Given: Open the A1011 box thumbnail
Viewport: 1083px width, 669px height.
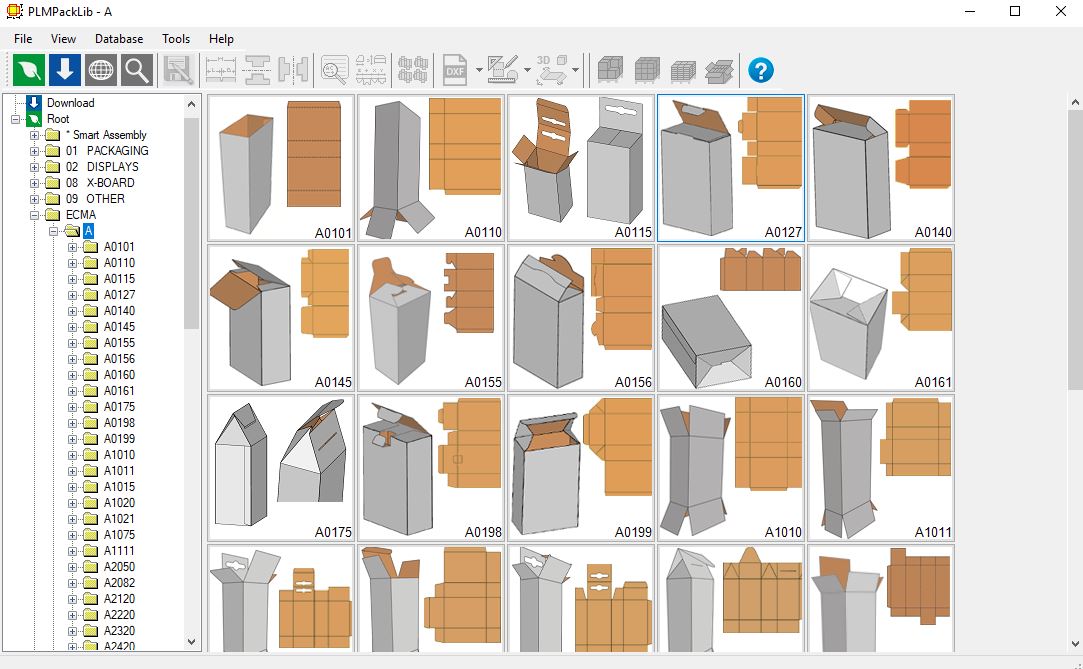Looking at the screenshot, I should pos(881,468).
